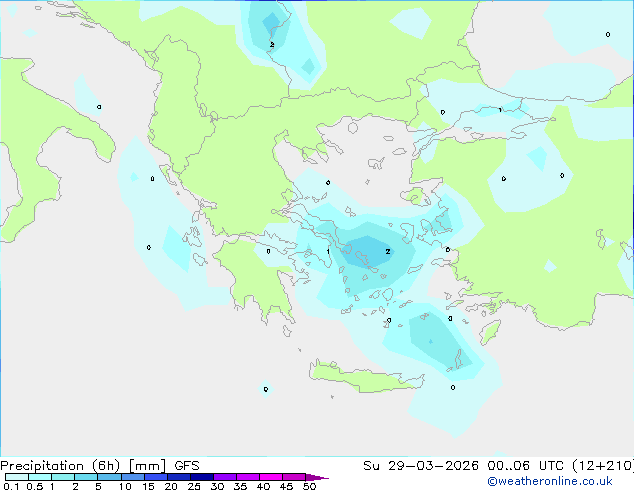Click the "40" legend scale label
The width and height of the screenshot is (634, 490).
(x=263, y=486)
